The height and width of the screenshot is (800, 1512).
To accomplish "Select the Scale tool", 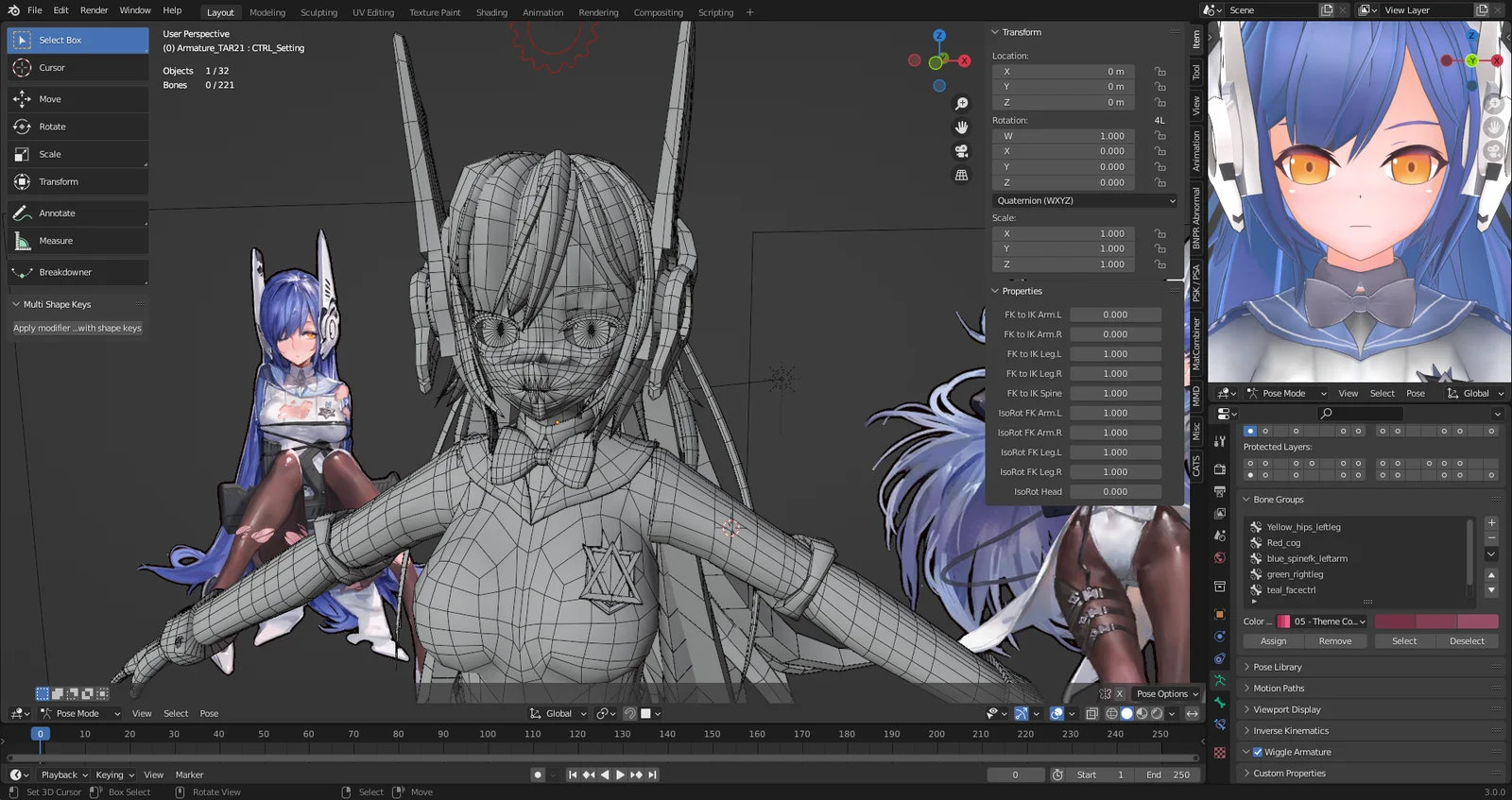I will point(77,154).
